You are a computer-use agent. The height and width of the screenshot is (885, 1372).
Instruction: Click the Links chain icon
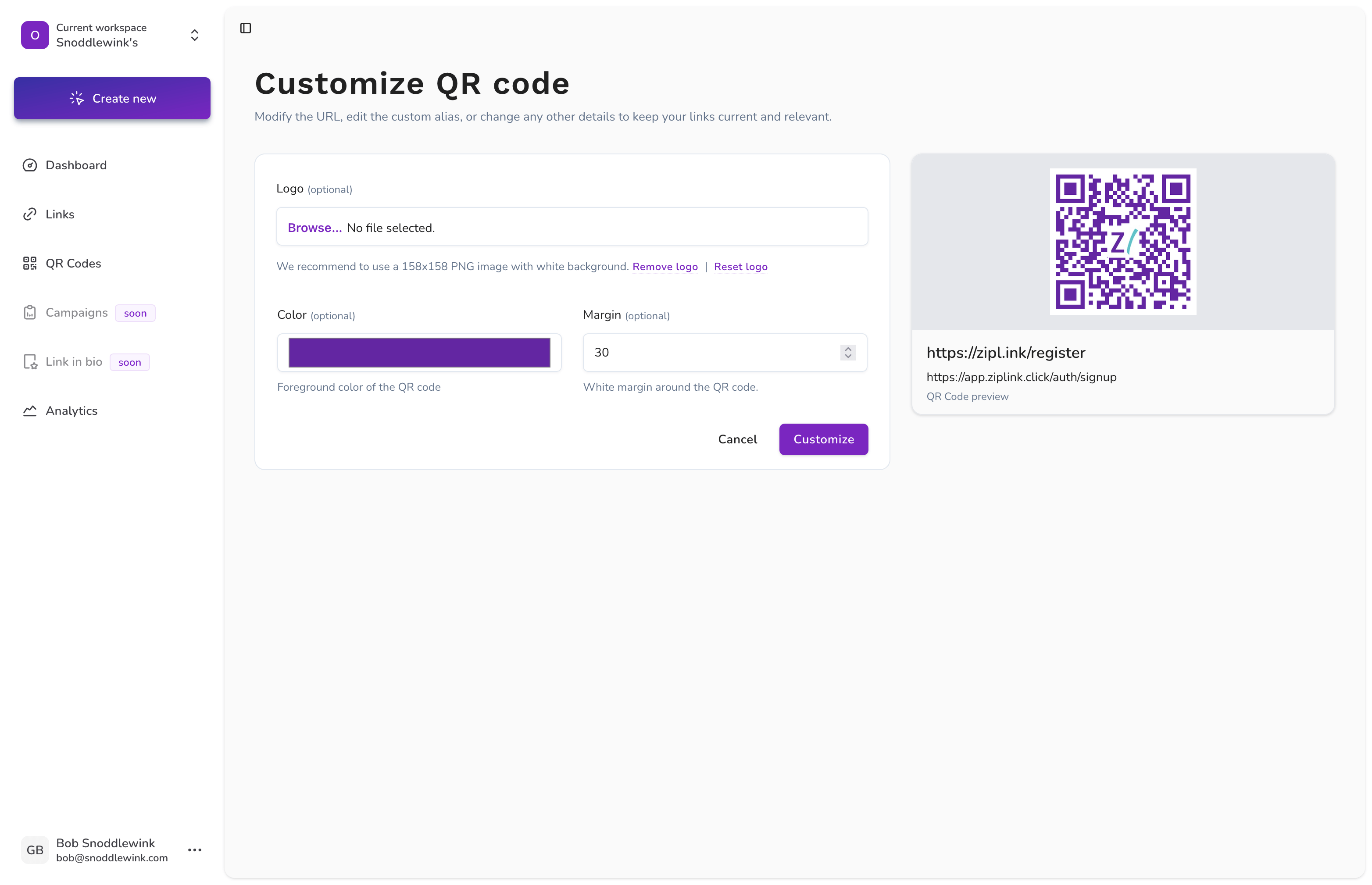point(30,214)
